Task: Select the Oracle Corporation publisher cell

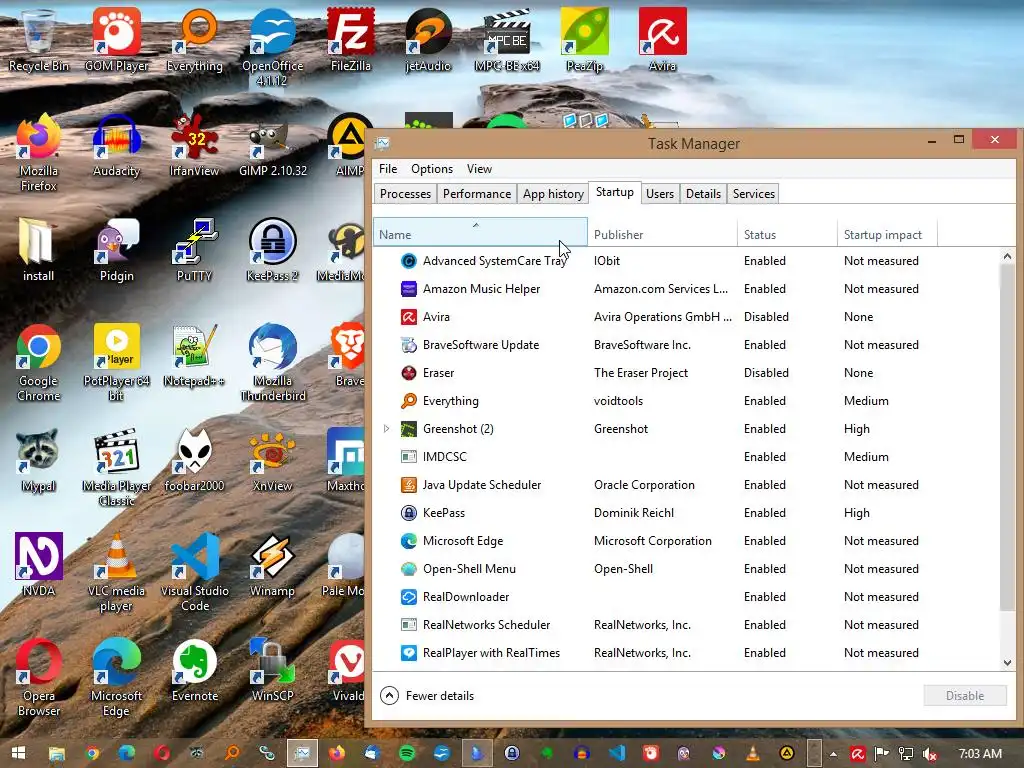Action: click(644, 485)
